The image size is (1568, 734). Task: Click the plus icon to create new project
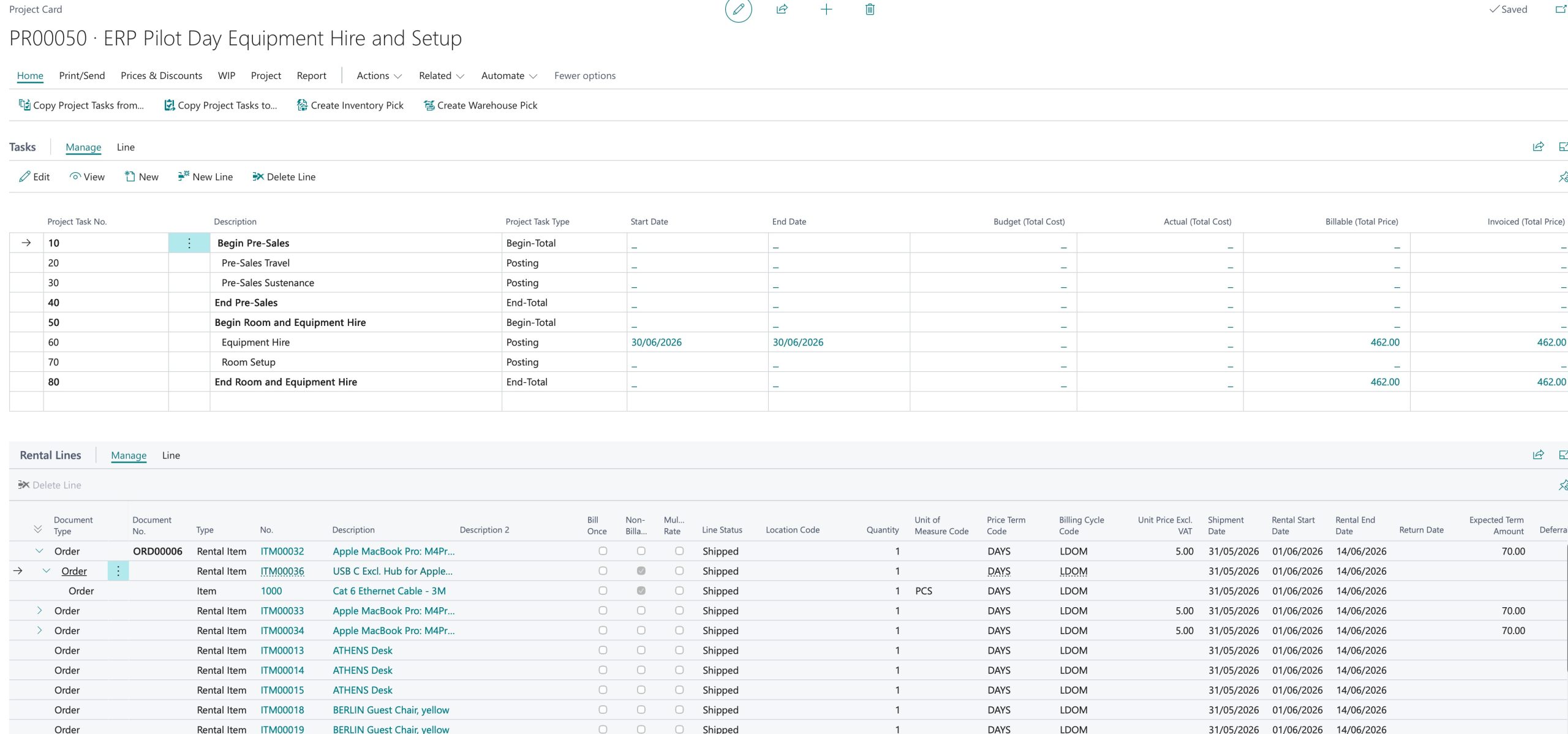click(x=826, y=9)
